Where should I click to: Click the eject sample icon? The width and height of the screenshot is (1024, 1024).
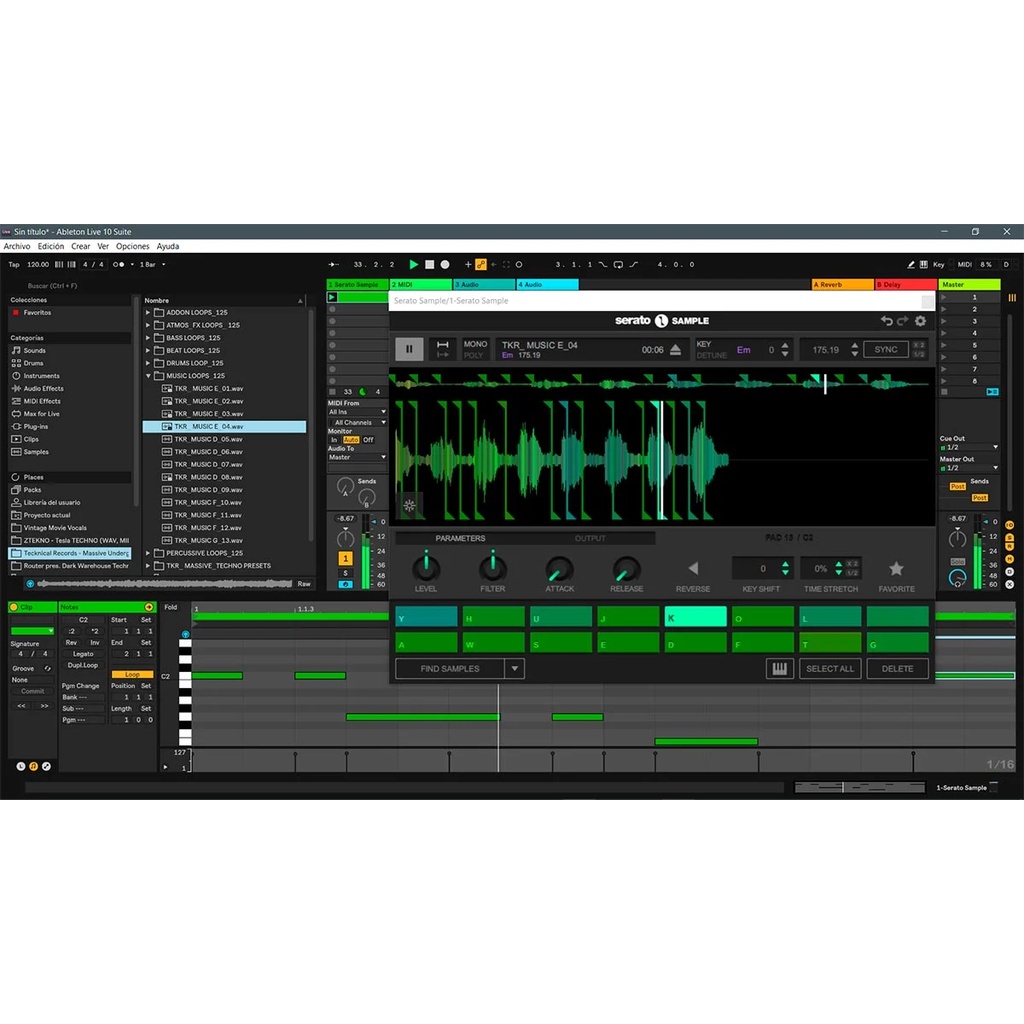[675, 350]
